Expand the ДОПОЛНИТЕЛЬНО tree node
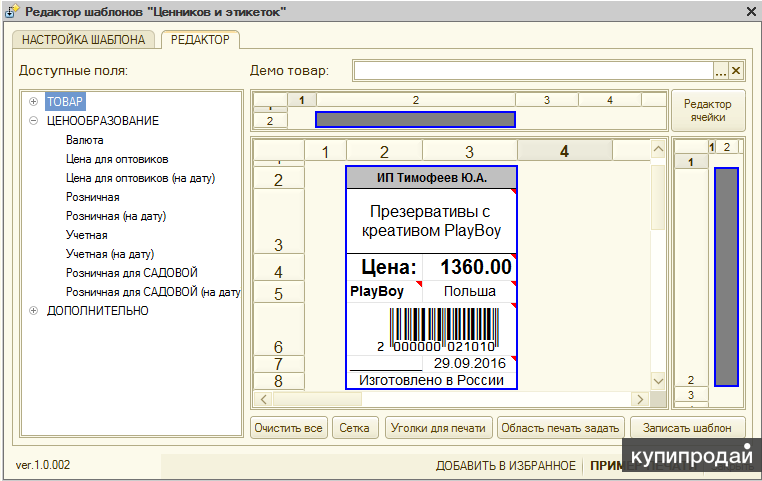The height and width of the screenshot is (481, 762). pos(33,310)
